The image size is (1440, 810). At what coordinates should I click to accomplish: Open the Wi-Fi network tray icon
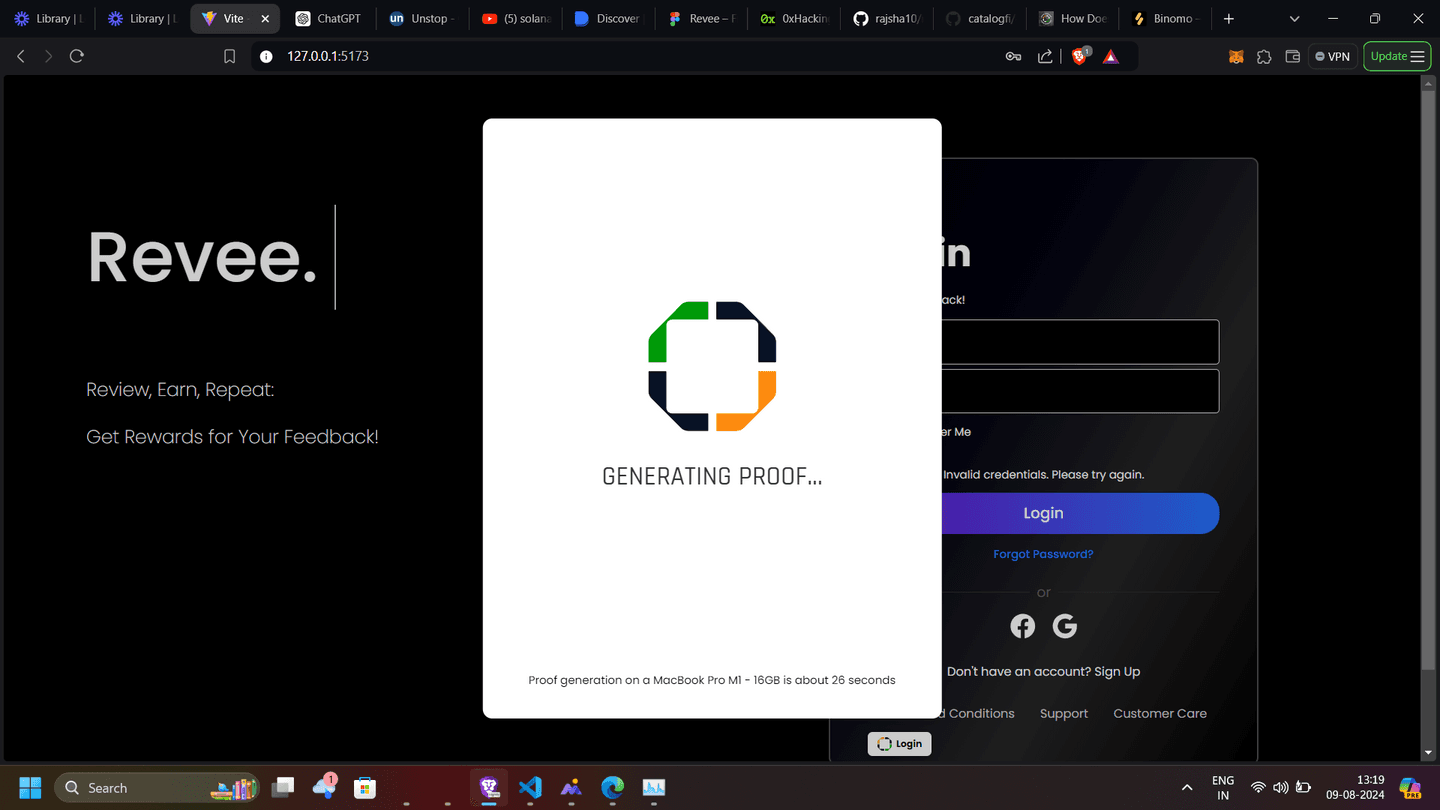1258,788
